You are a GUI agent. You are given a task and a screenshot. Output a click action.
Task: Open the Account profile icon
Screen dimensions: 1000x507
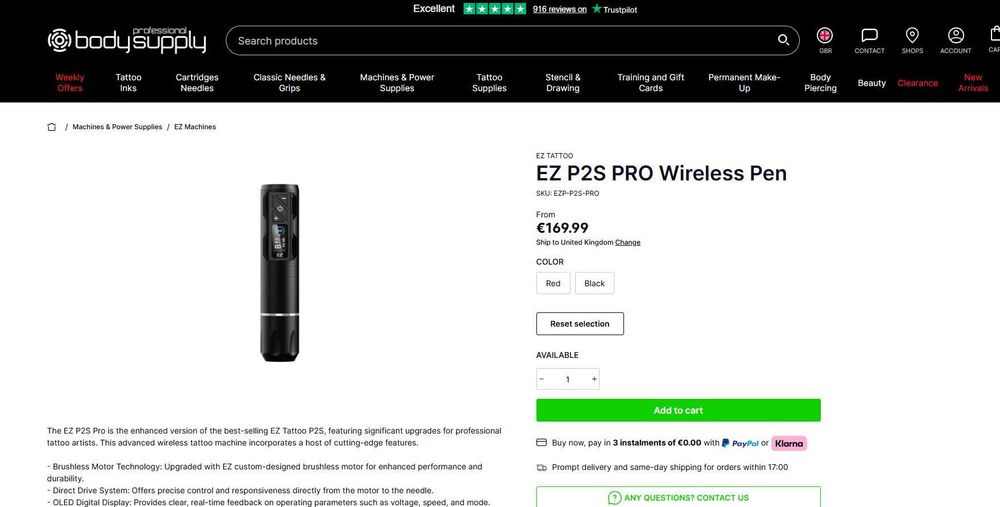pyautogui.click(x=955, y=36)
